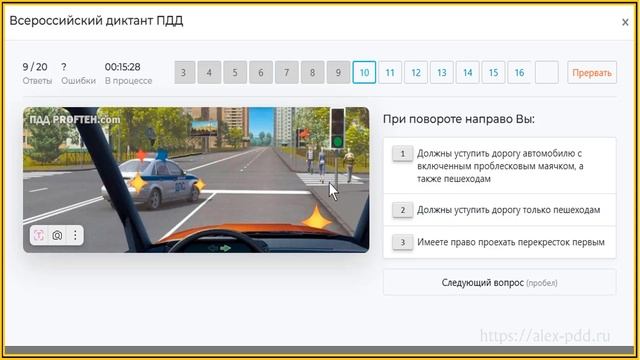
Task: Open question 3 in the navigator
Action: [184, 72]
